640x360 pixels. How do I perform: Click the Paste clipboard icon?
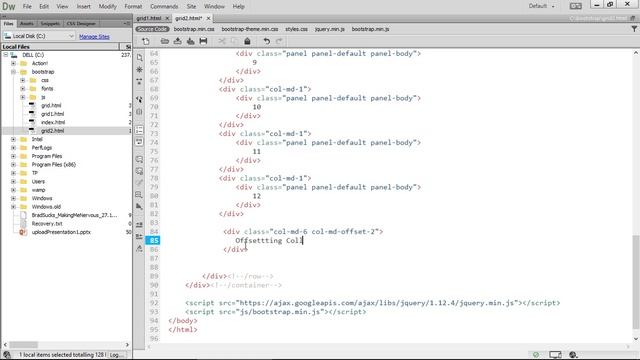coord(247,41)
